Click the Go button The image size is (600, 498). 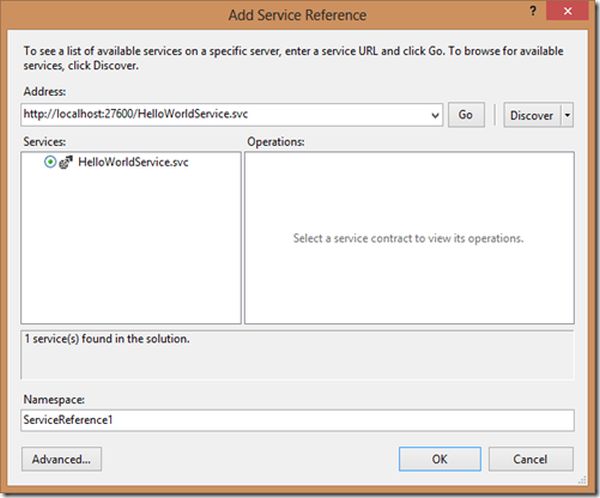click(466, 114)
